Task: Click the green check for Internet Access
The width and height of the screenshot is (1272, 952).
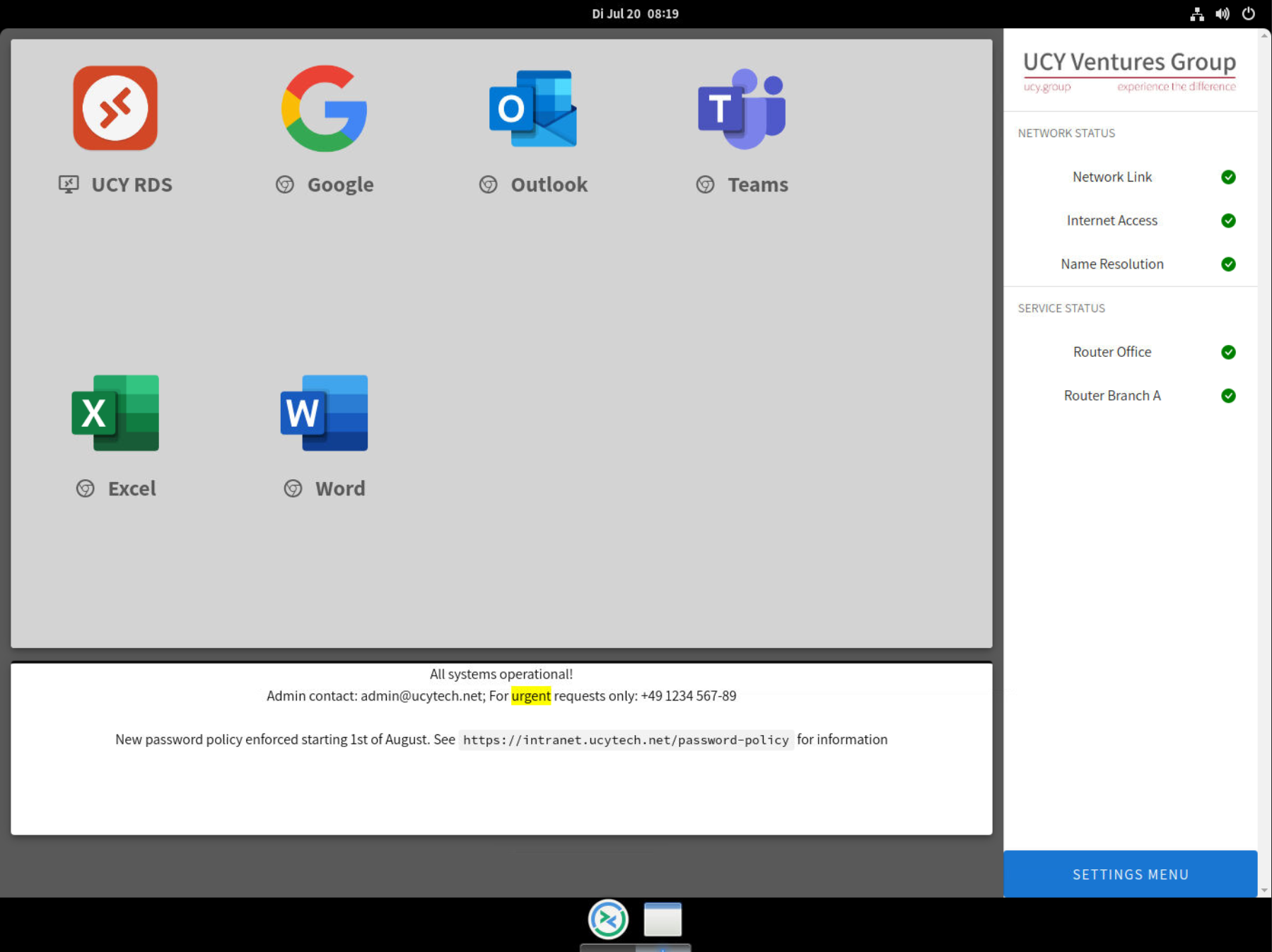Action: point(1229,221)
